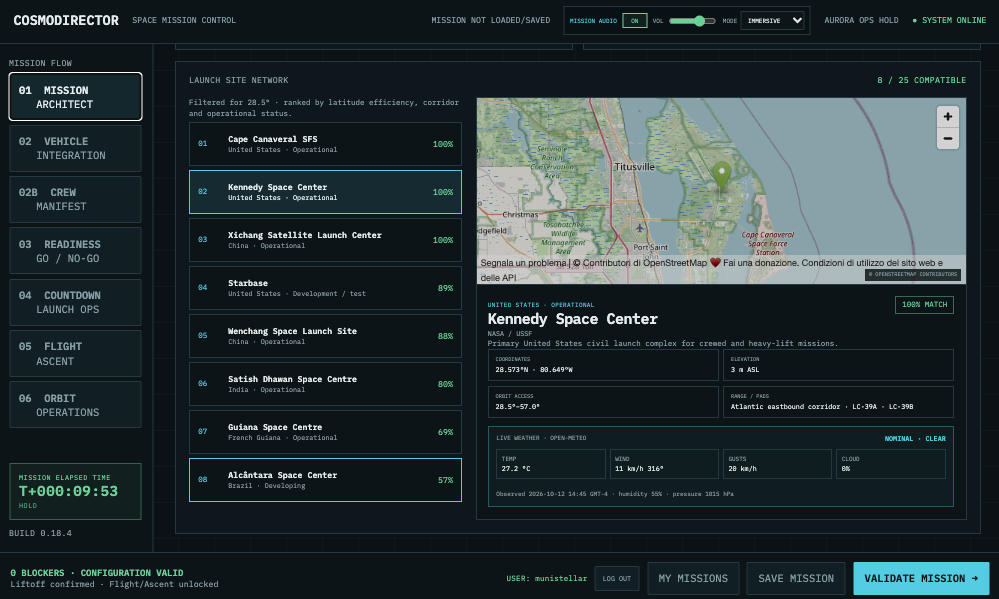Zoom out on the launch site map

pos(947,138)
